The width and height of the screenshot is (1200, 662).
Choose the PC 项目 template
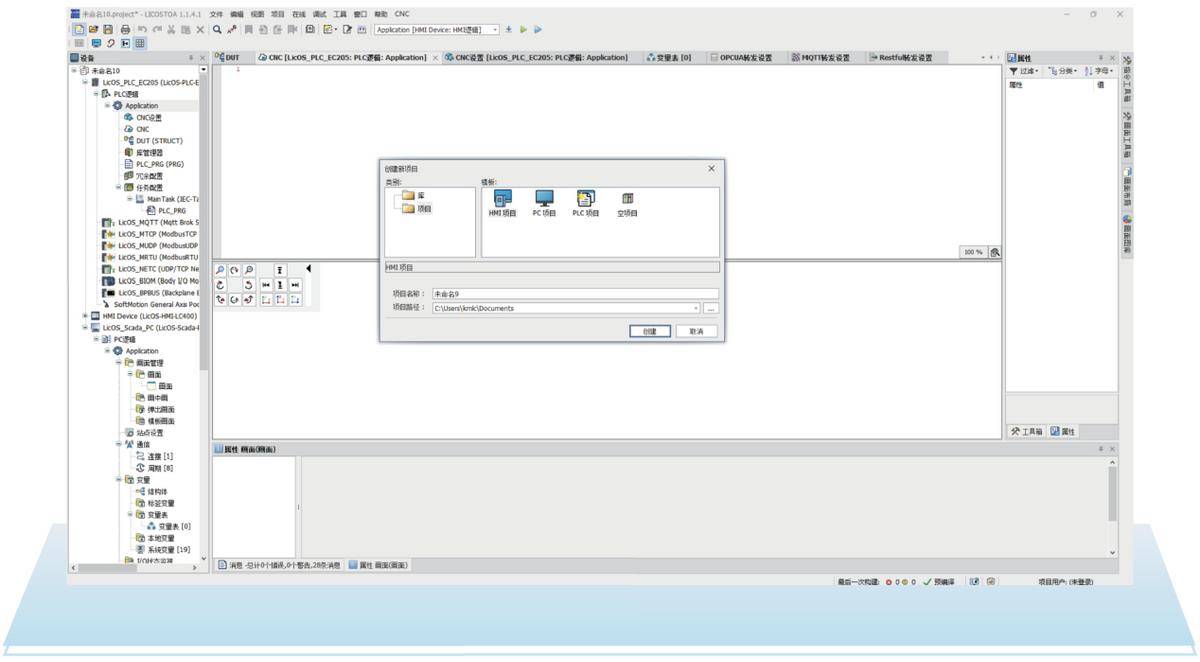click(x=543, y=198)
